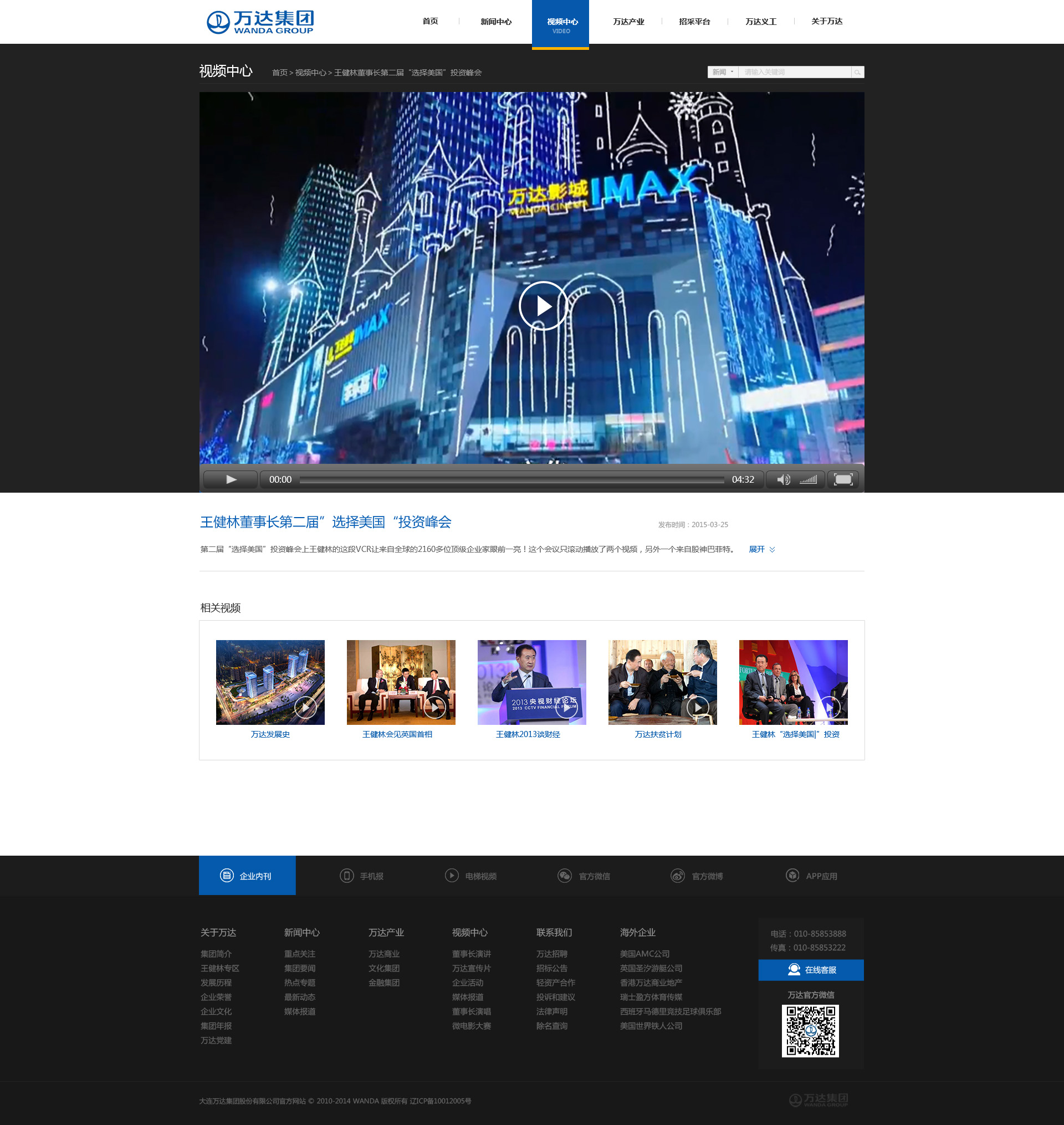Click the 官方微信 WeChat icon
1064x1125 pixels.
[564, 875]
